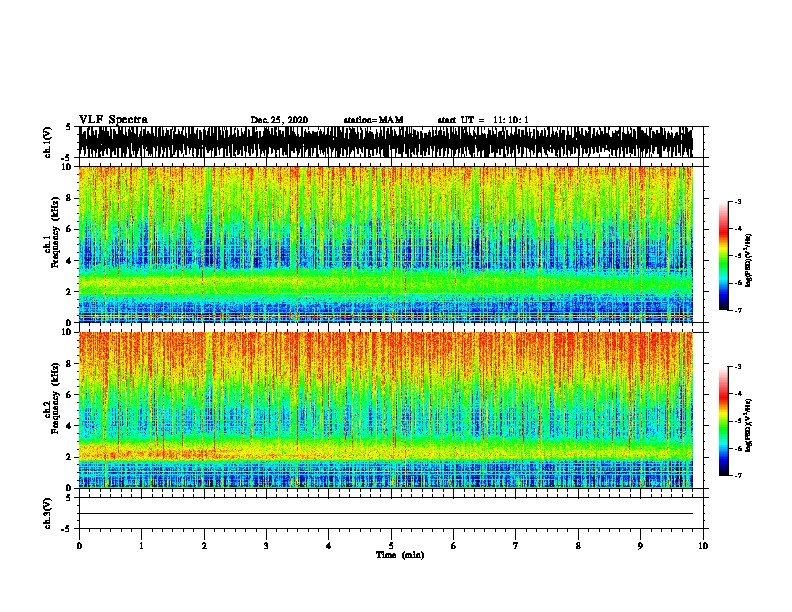This screenshot has height=612, width=792.
Task: Click the "-3" label on ch.1 color scale
Action: pyautogui.click(x=738, y=202)
